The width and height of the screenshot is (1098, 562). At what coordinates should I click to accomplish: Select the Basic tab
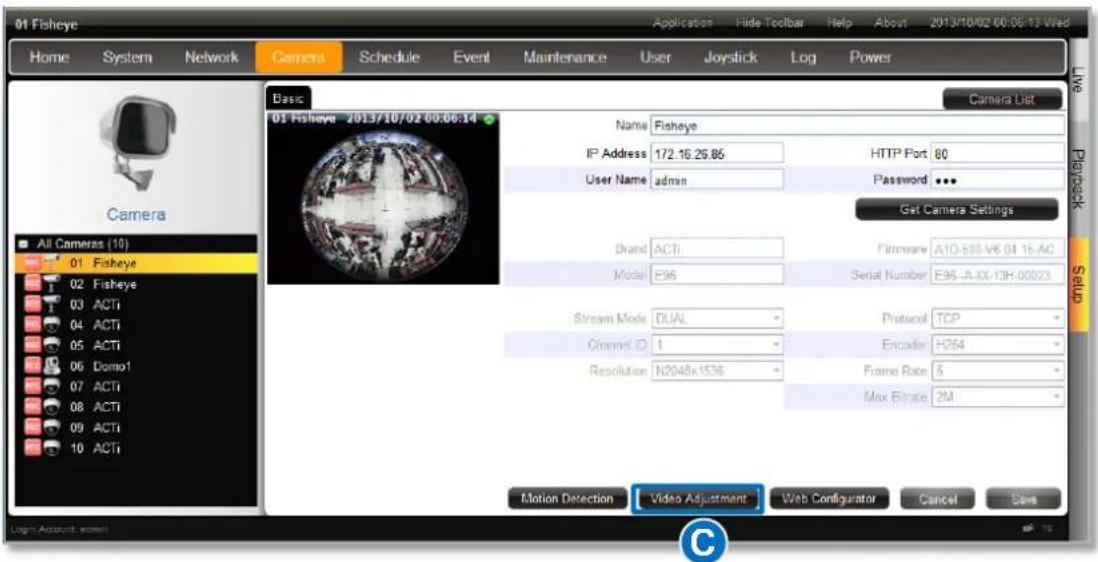[287, 99]
